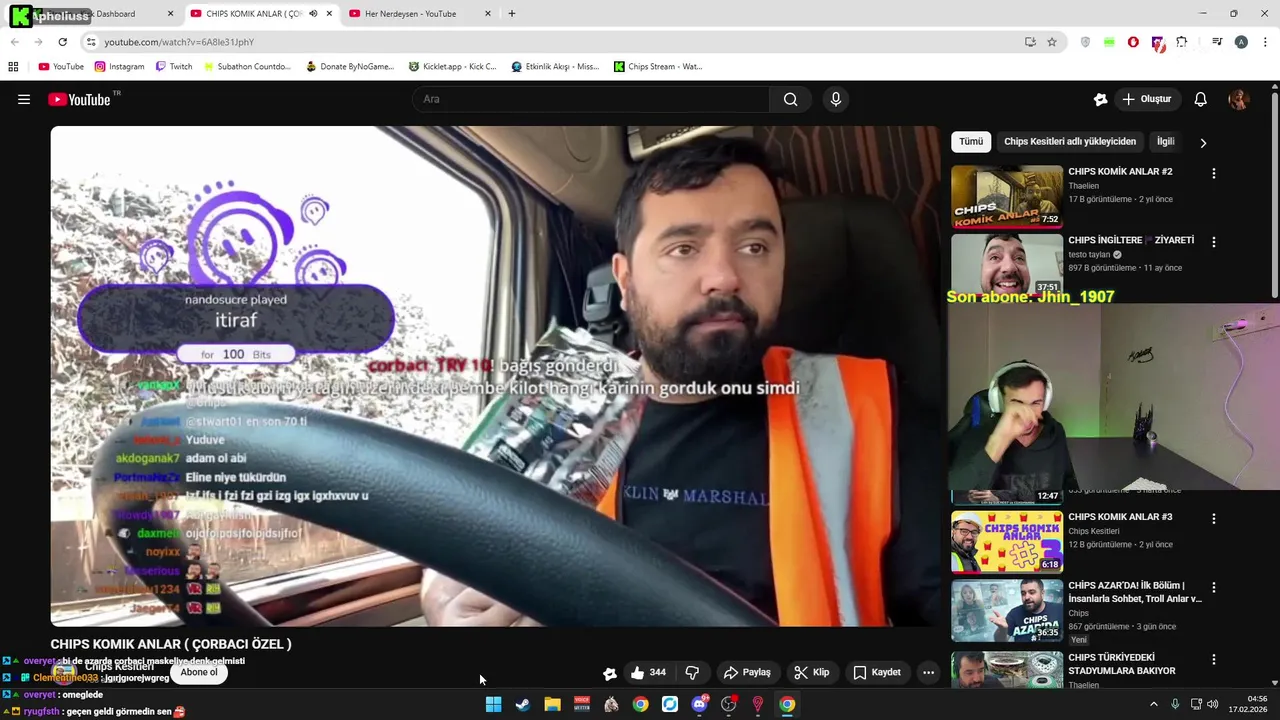Open the YouTube bookmark
The width and height of the screenshot is (1280, 720).
61,67
